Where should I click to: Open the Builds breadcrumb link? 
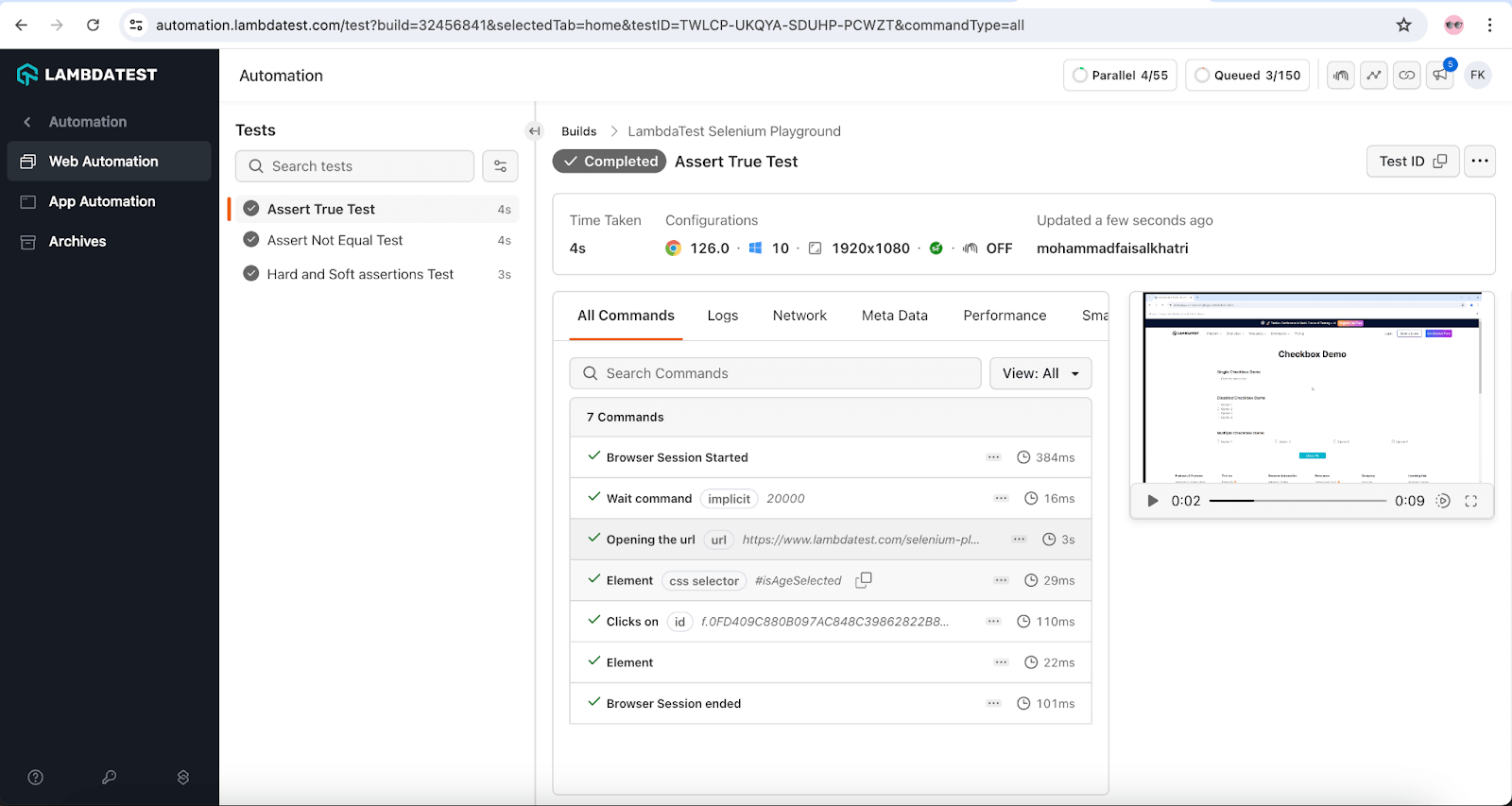578,131
